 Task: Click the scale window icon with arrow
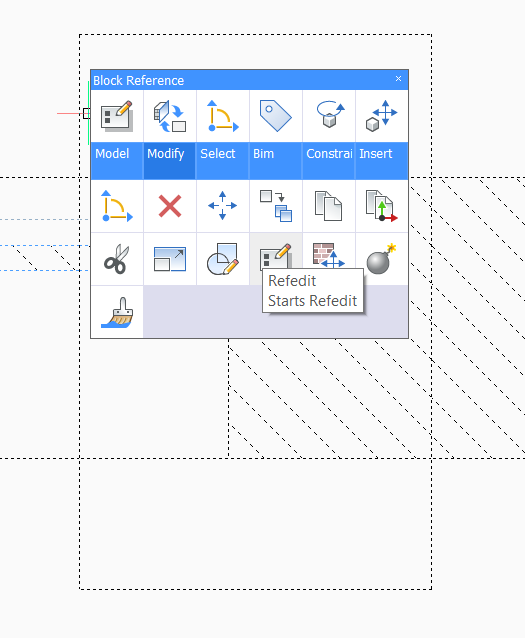pos(170,259)
